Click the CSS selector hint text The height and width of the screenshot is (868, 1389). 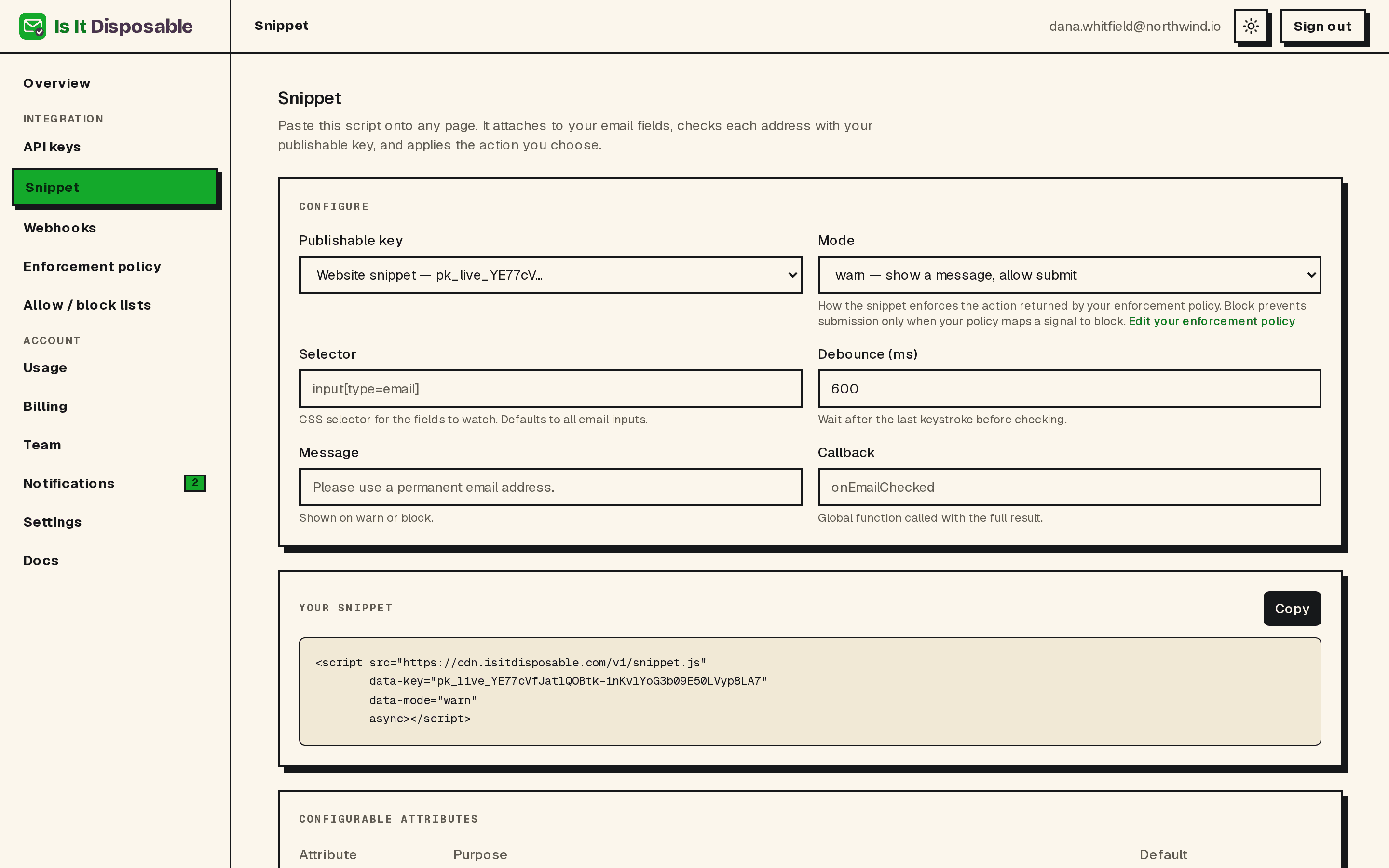click(473, 420)
